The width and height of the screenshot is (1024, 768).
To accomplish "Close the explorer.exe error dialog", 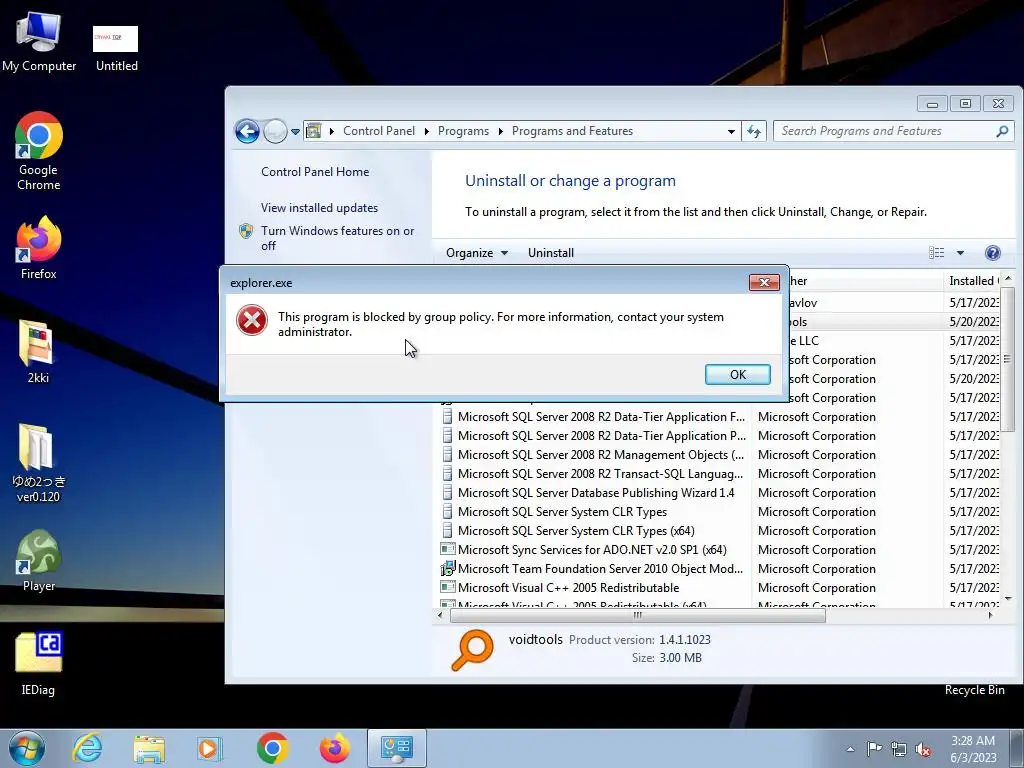I will click(x=764, y=282).
